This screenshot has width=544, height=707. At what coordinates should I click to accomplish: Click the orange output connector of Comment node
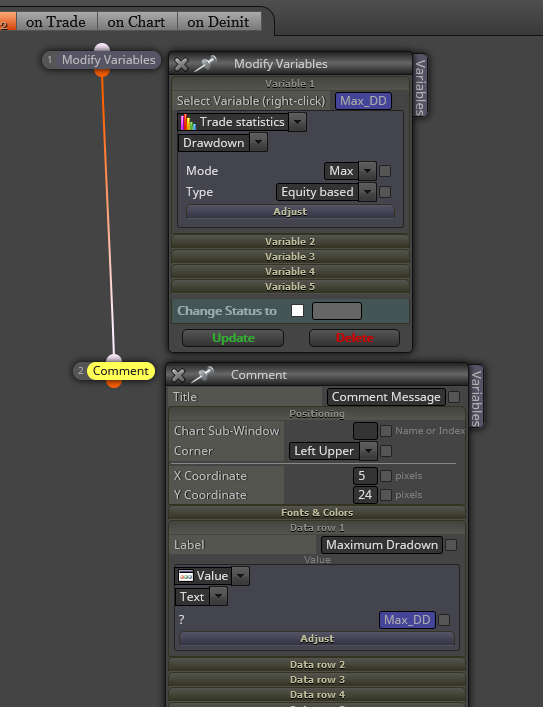(114, 383)
